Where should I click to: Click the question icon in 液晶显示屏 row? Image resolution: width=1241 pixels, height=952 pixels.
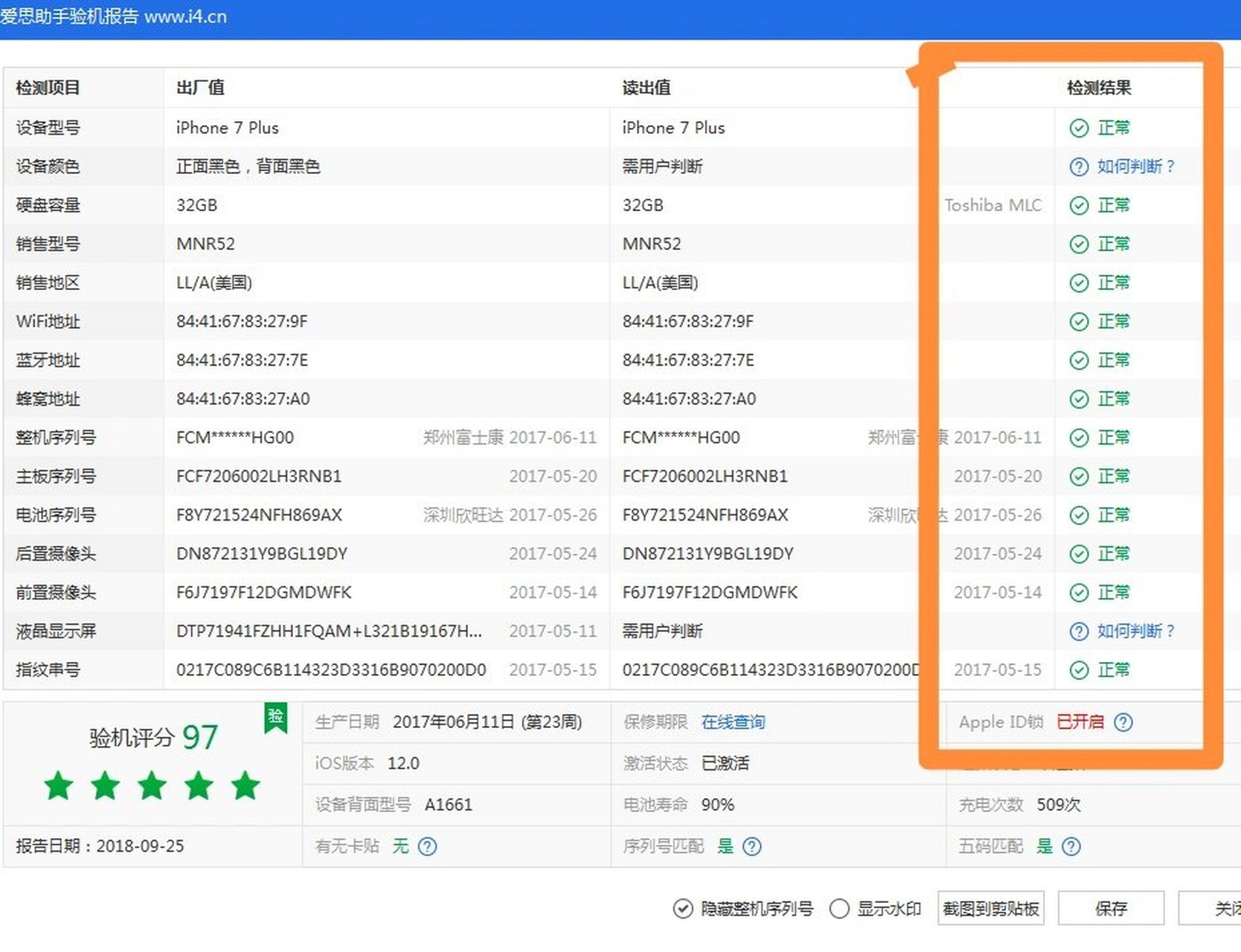1079,631
